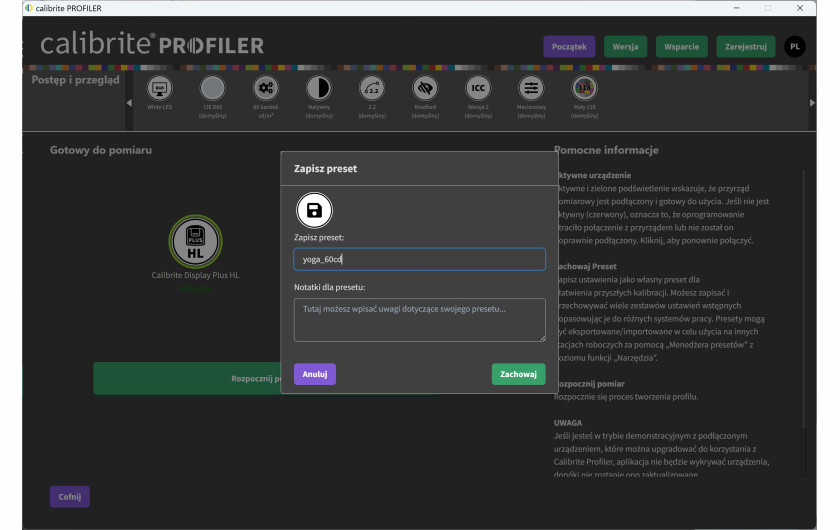Click the Rozpocznij pomiar button
This screenshot has width=840, height=530.
tap(188, 378)
